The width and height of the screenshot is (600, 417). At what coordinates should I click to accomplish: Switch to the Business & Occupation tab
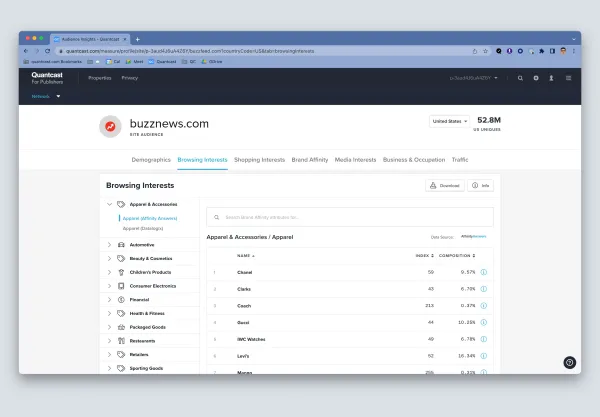[x=414, y=160]
